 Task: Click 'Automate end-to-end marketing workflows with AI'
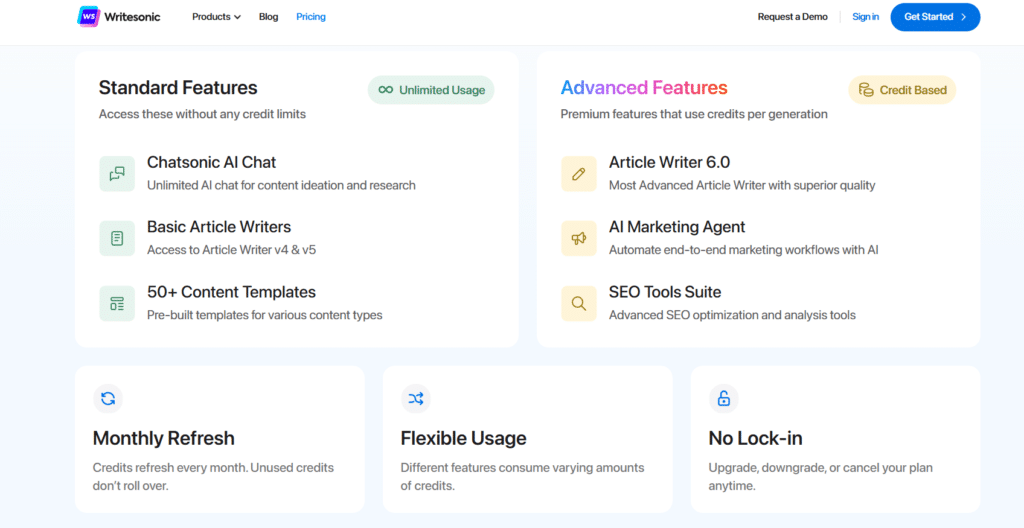[744, 250]
